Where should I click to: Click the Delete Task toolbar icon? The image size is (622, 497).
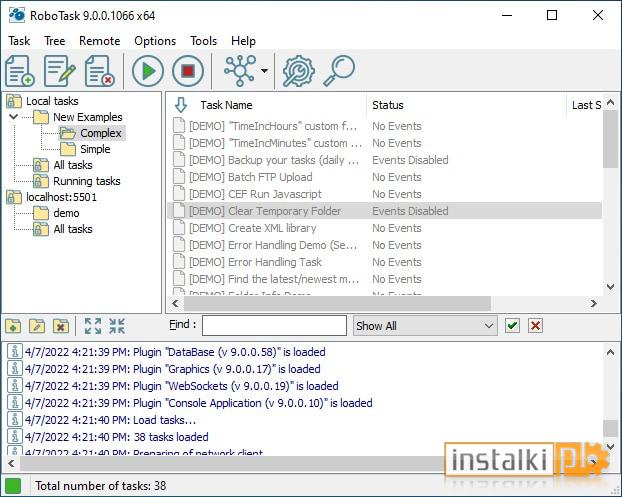click(100, 71)
